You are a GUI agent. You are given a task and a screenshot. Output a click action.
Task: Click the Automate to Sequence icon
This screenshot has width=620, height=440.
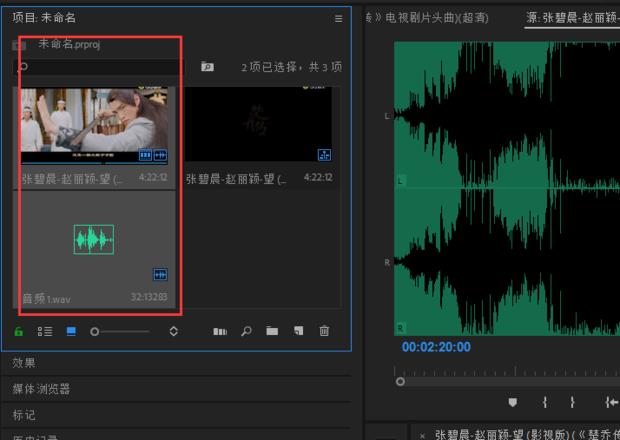[x=220, y=331]
